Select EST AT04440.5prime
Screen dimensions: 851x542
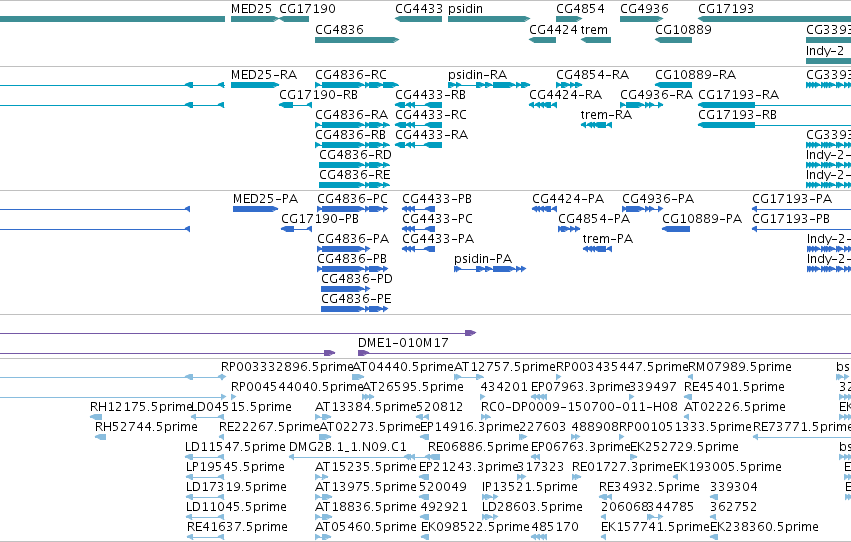click(x=403, y=367)
